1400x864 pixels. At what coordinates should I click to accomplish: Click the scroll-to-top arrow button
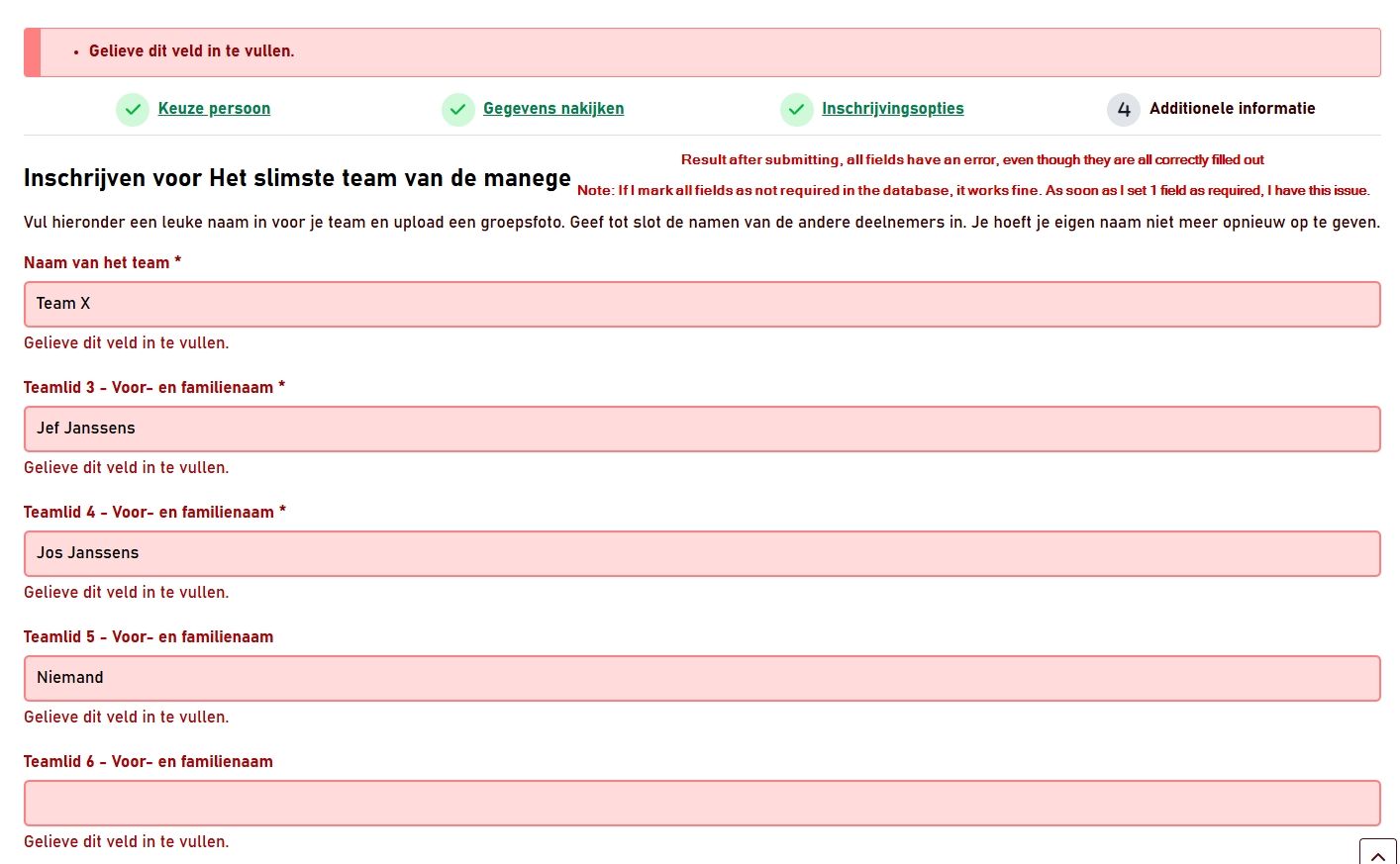coord(1377,853)
